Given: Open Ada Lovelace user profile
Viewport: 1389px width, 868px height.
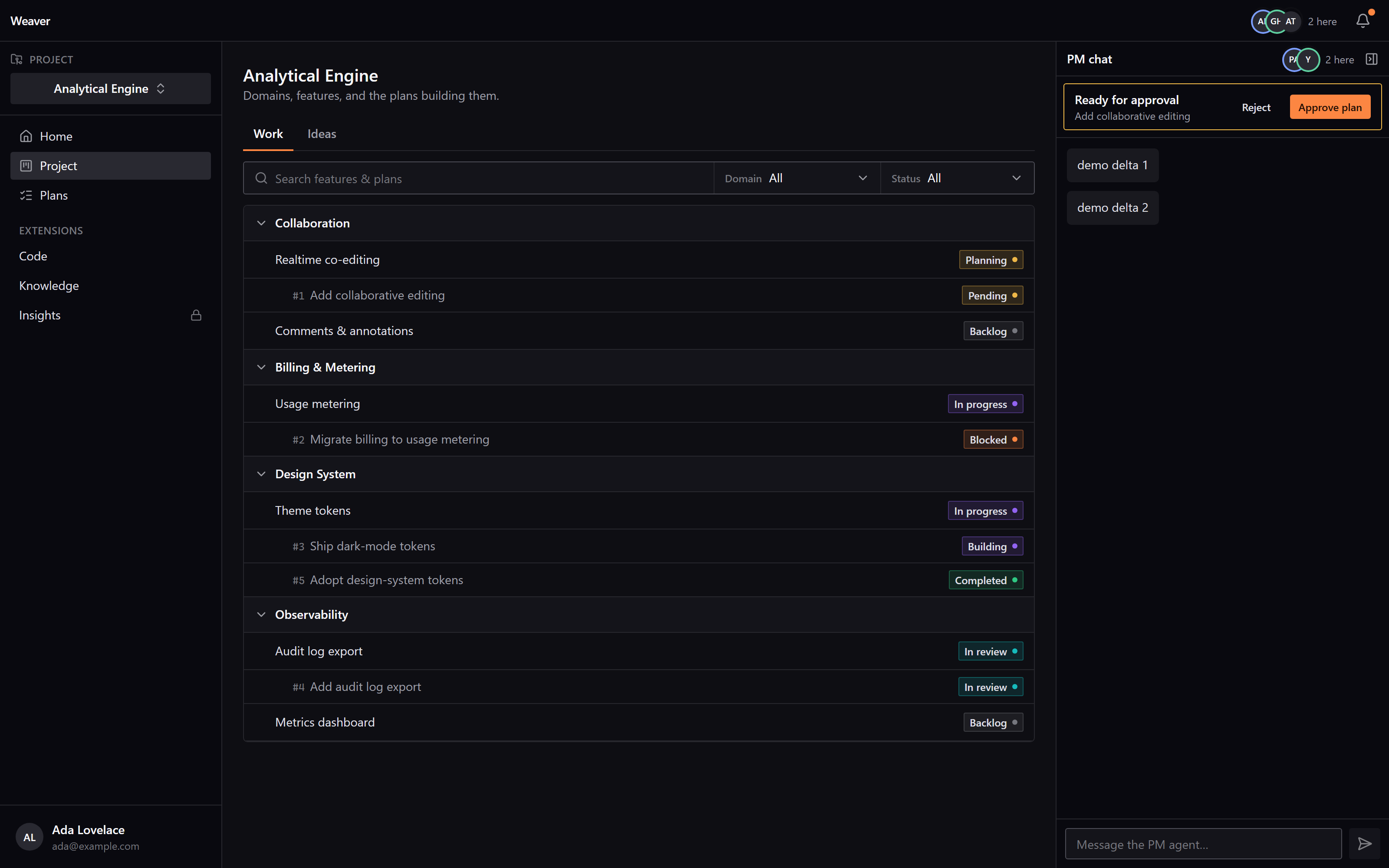Looking at the screenshot, I should click(110, 837).
